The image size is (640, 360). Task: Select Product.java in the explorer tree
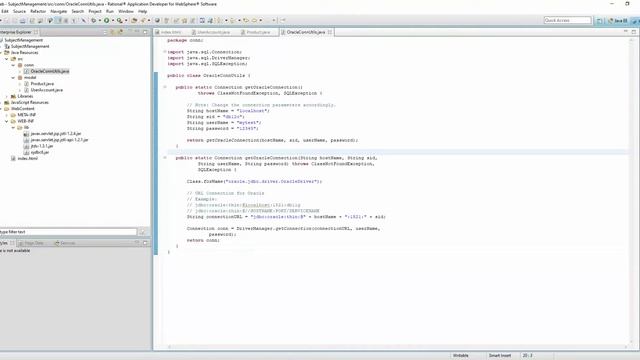(x=42, y=84)
